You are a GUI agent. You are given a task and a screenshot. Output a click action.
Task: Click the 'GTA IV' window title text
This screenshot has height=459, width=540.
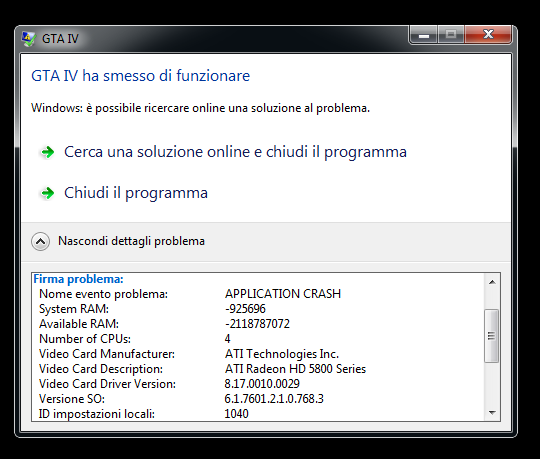[60, 39]
